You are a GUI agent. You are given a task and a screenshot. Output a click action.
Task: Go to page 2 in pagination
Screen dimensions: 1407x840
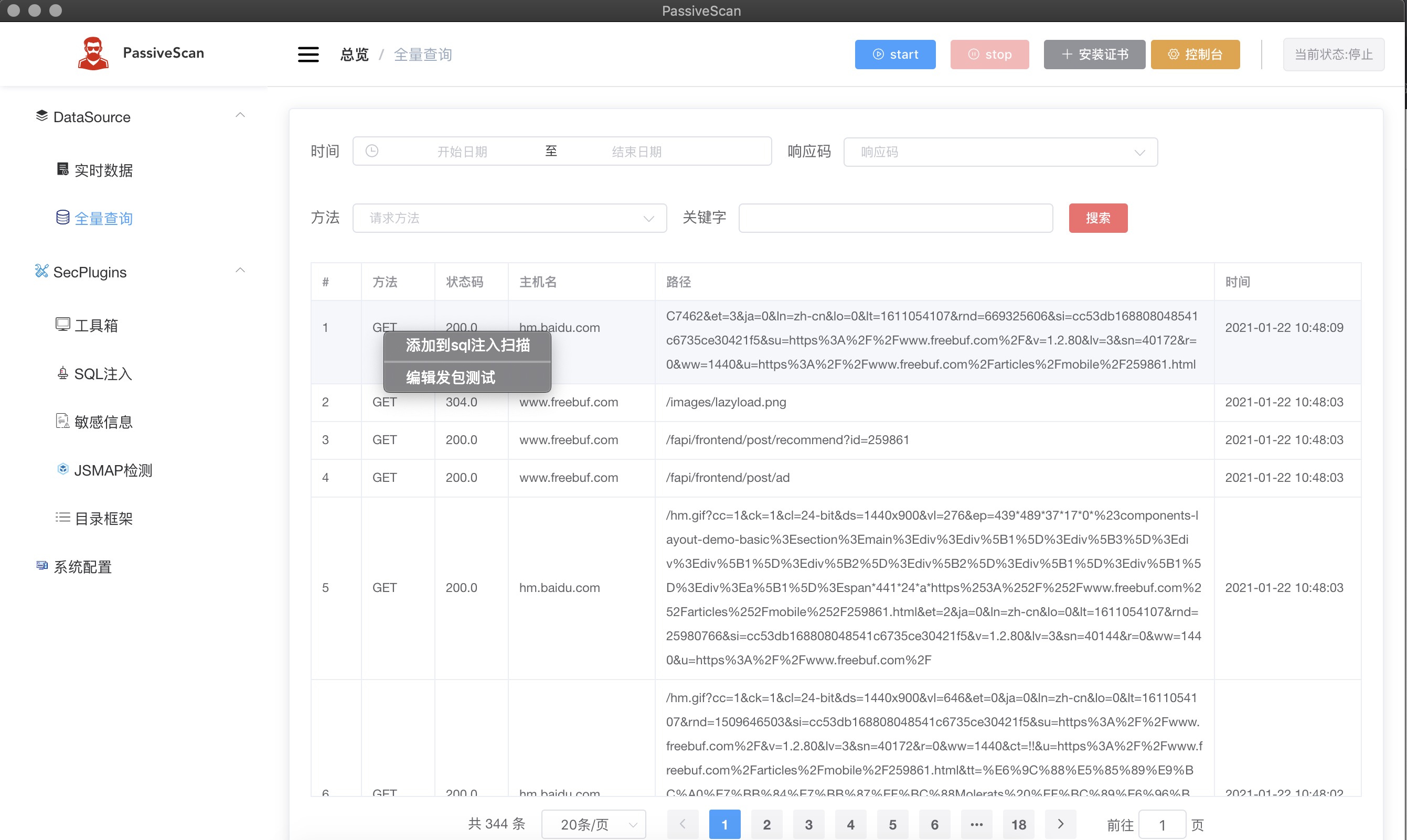766,825
